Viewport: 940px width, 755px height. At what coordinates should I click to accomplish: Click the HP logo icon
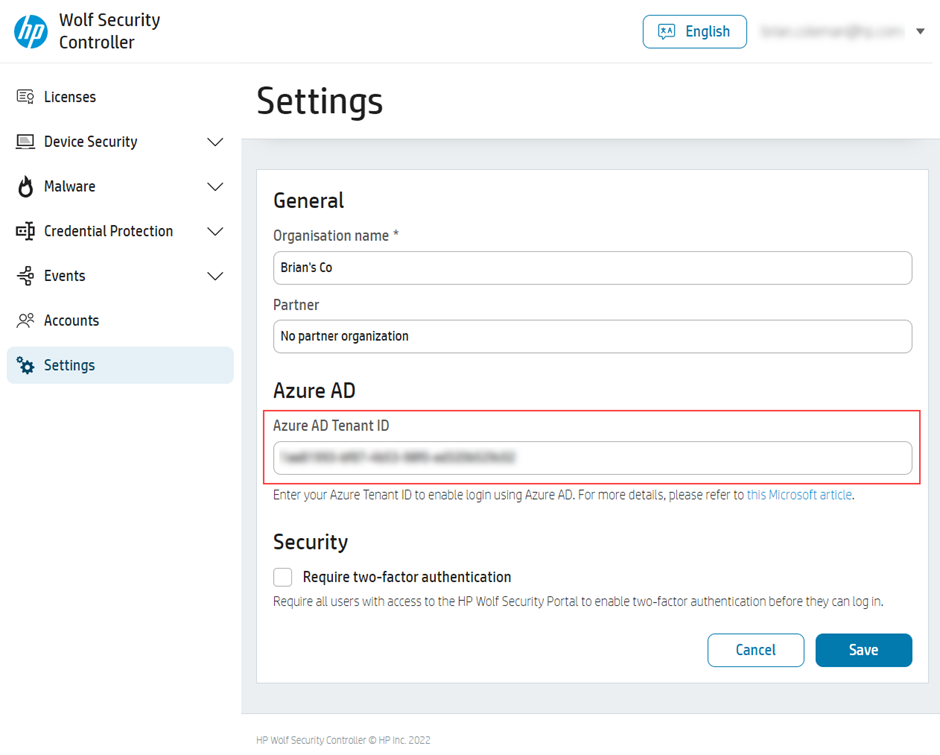[x=30, y=31]
